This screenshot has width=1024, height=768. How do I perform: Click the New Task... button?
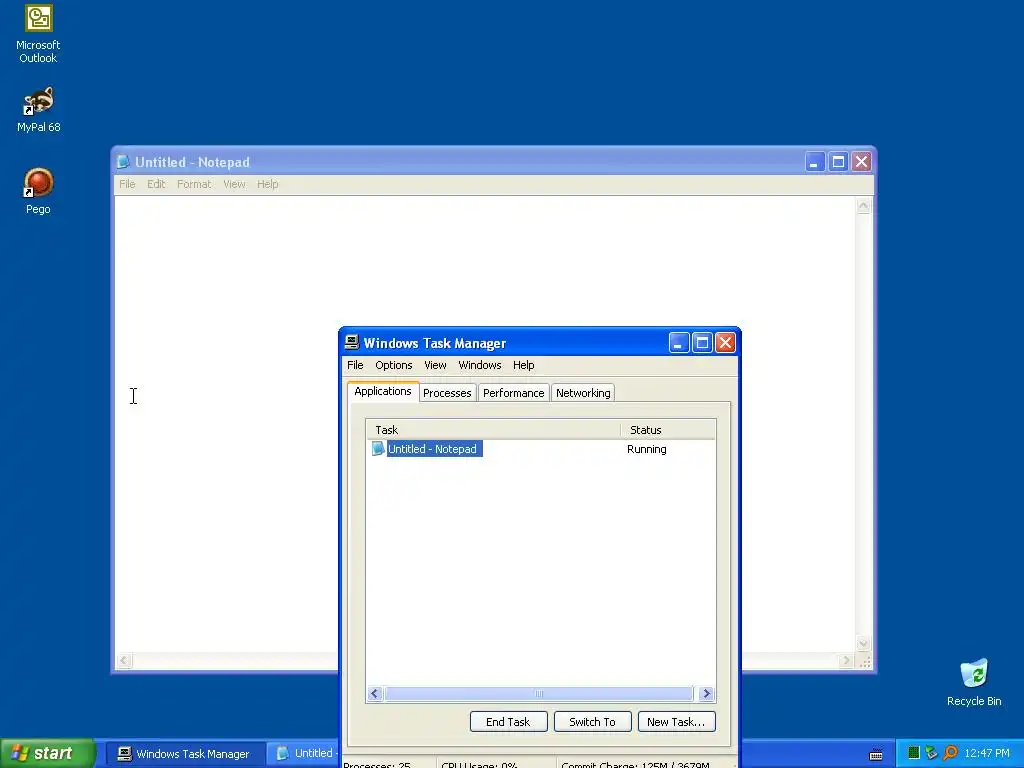click(x=676, y=722)
